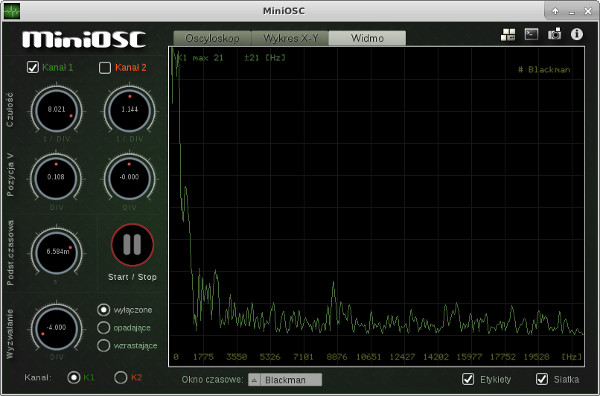The width and height of the screenshot is (600, 396).
Task: Click the 1775 frequency axis label
Action: 203,357
